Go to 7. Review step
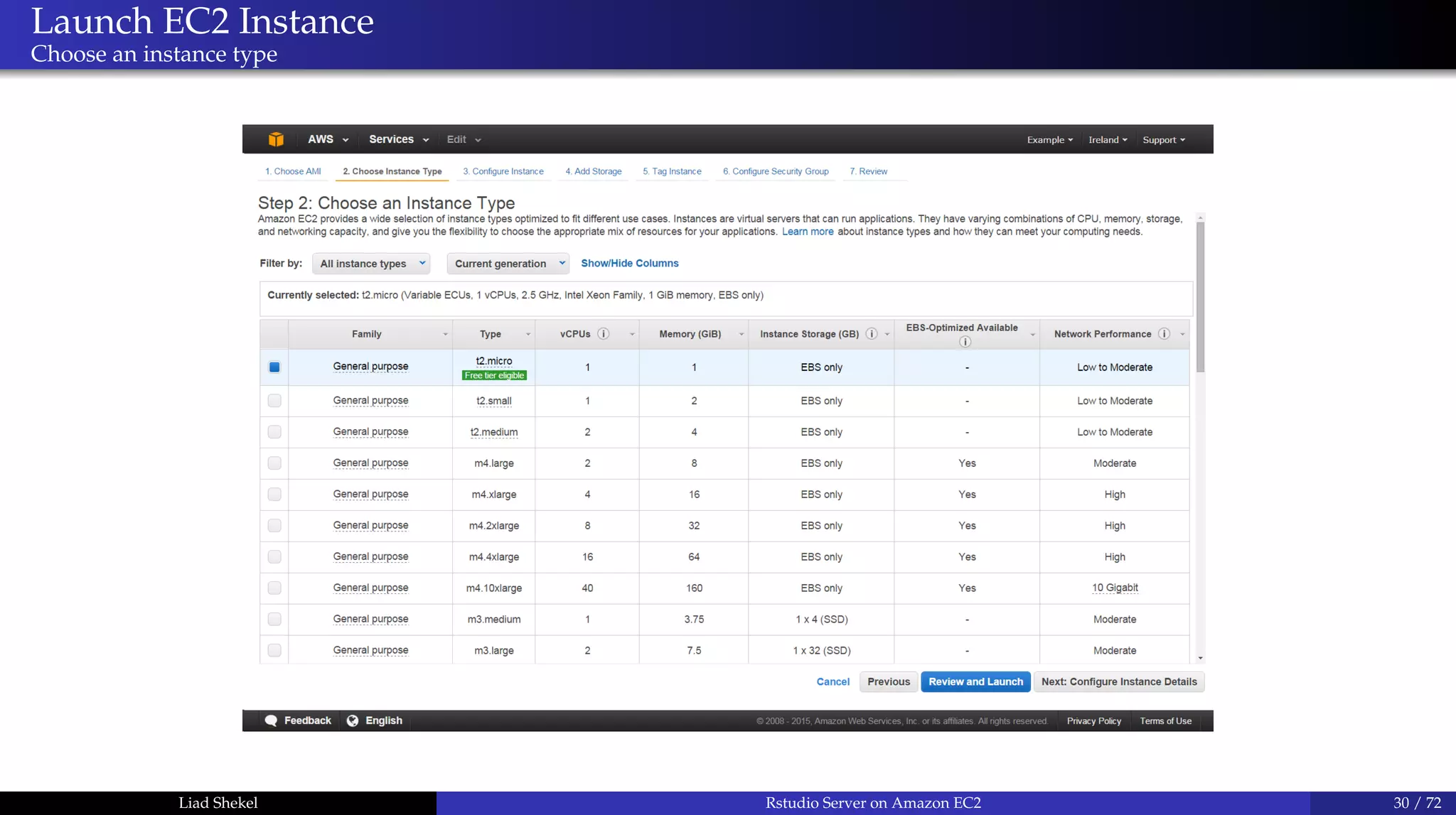1456x815 pixels. 868,171
